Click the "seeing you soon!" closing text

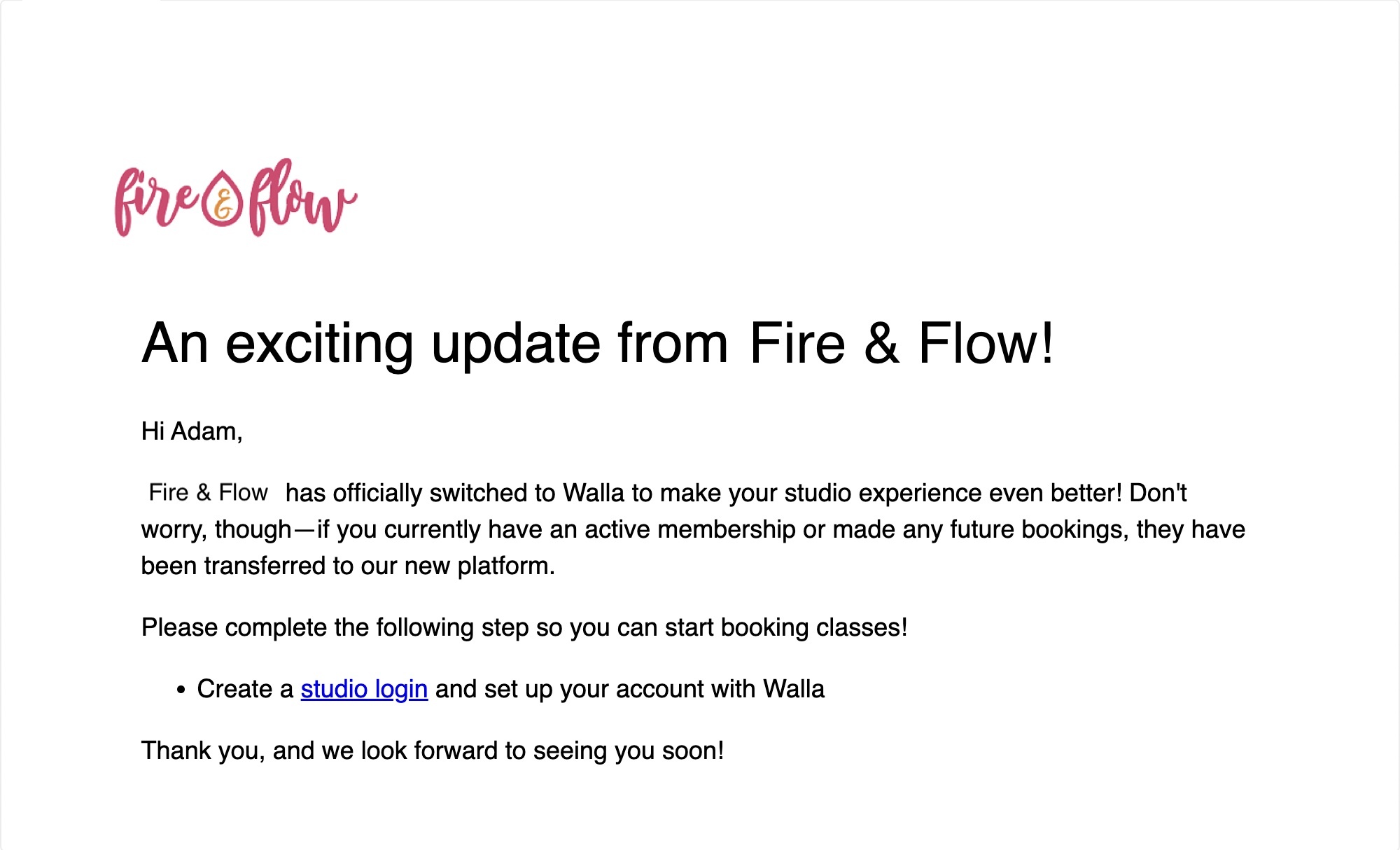click(628, 751)
